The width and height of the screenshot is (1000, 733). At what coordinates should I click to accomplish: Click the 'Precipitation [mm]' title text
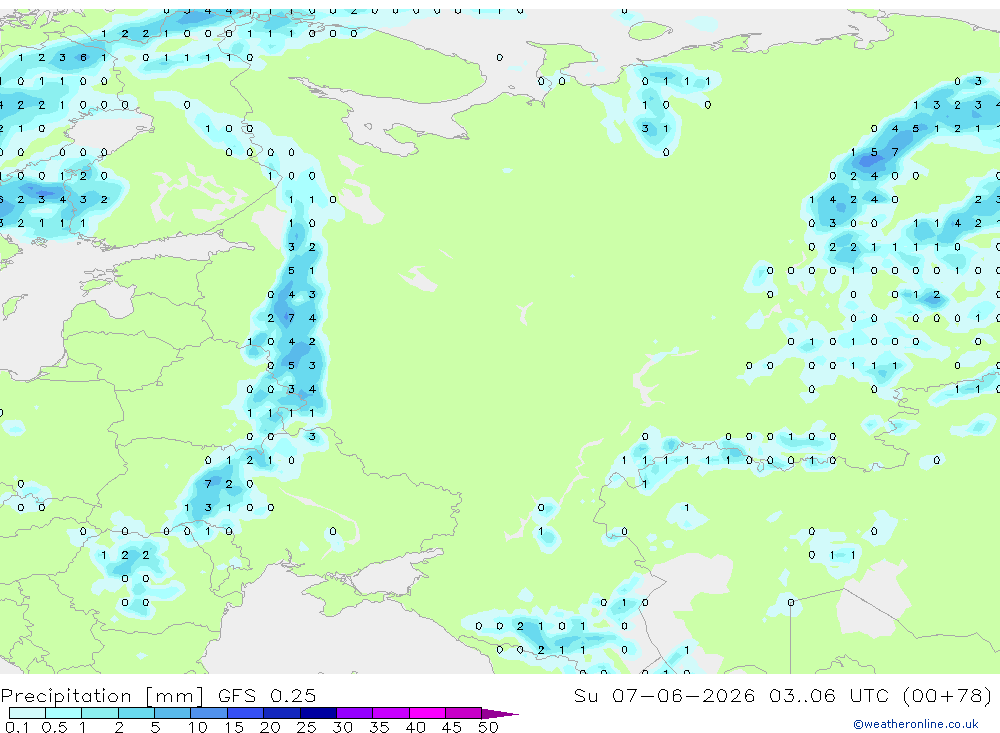[102, 695]
